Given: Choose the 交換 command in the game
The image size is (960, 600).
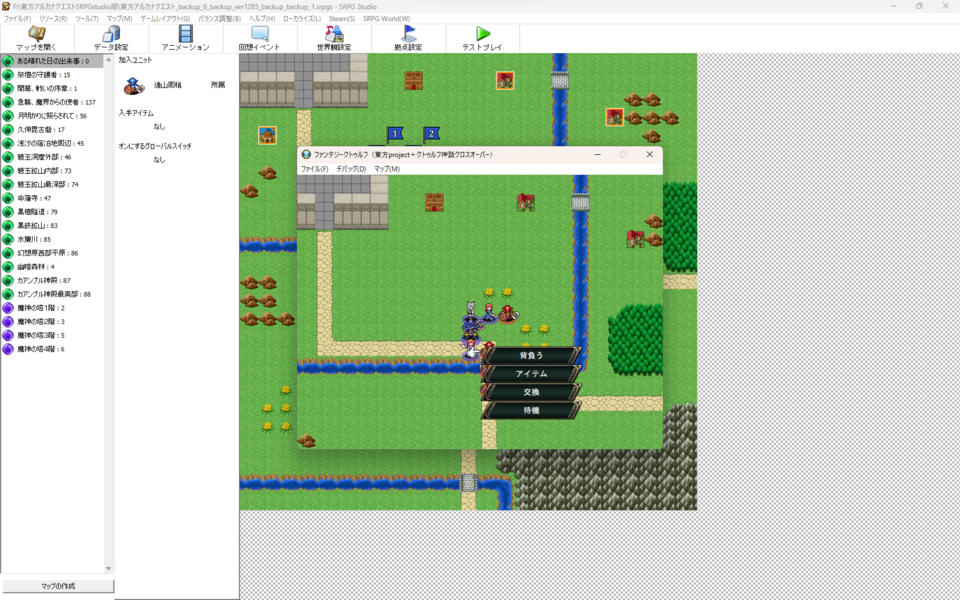Looking at the screenshot, I should [x=531, y=392].
